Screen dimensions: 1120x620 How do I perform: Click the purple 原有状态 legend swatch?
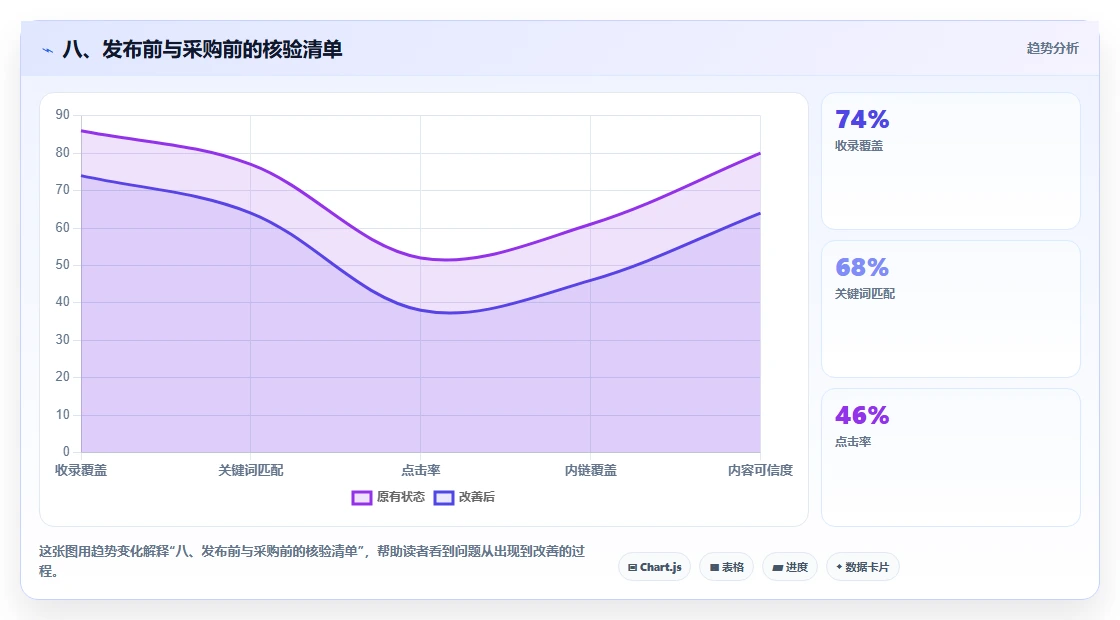361,498
